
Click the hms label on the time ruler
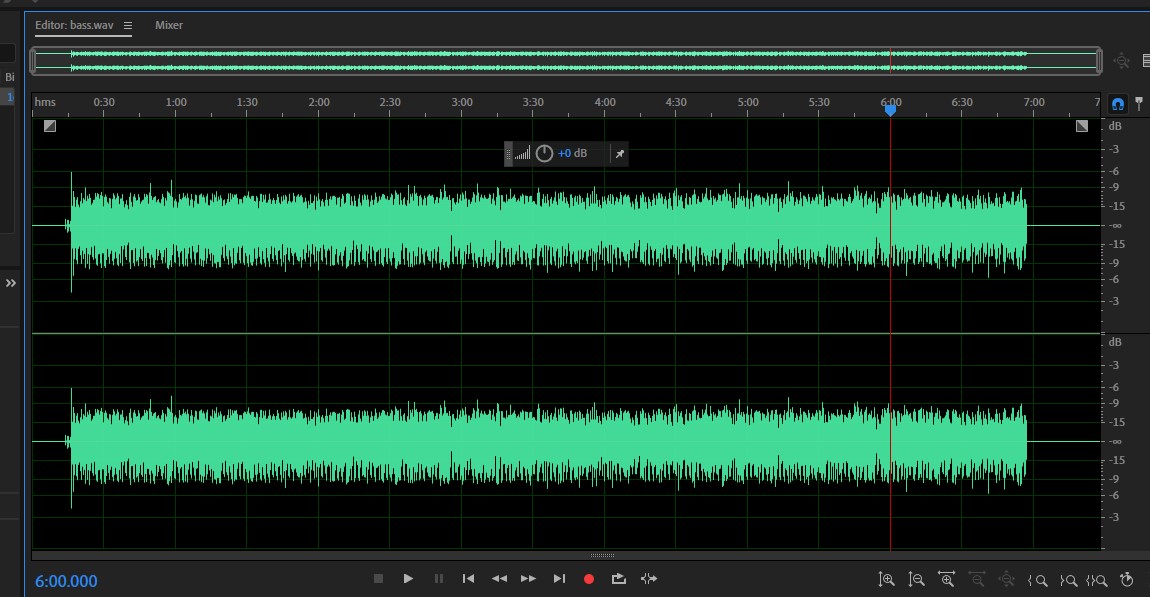pyautogui.click(x=45, y=102)
